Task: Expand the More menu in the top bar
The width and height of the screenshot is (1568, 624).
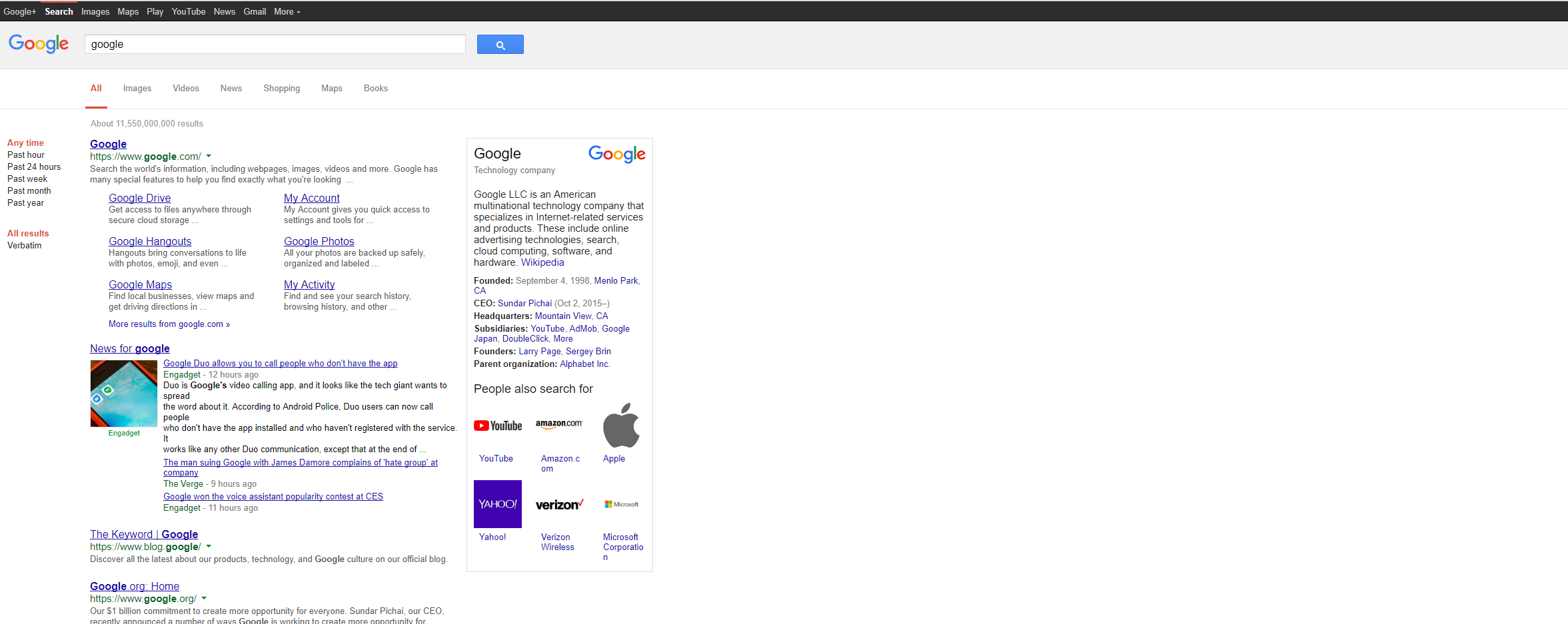Action: pyautogui.click(x=286, y=11)
